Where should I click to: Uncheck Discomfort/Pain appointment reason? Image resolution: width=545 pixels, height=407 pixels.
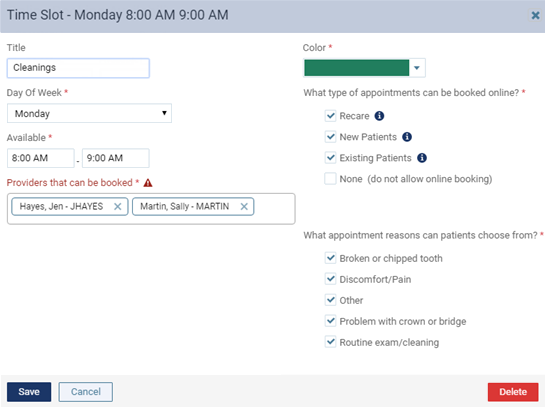tap(330, 279)
